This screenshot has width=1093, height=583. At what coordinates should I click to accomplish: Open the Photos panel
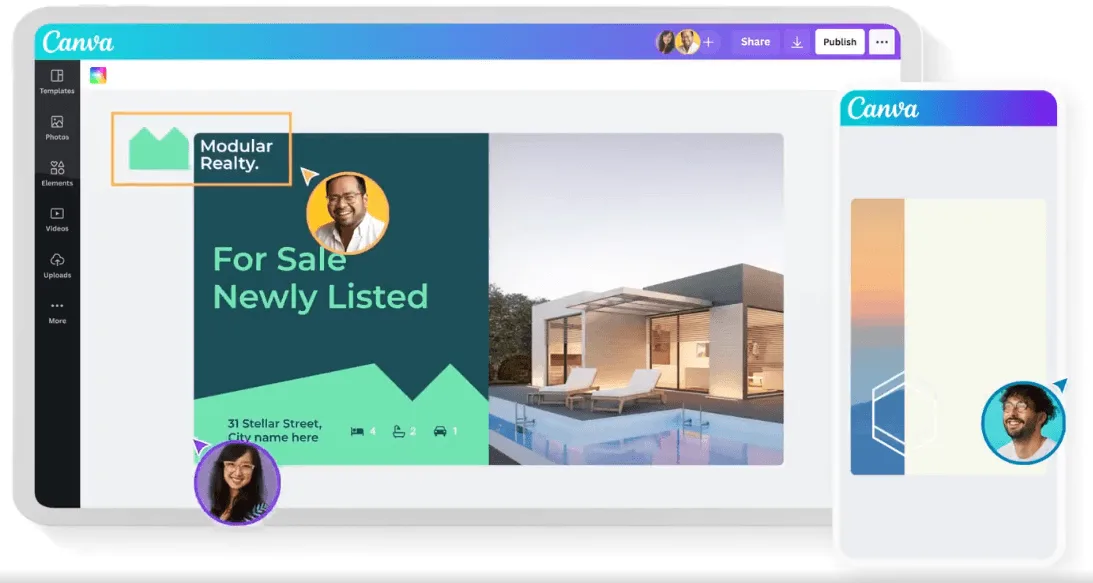tap(57, 128)
